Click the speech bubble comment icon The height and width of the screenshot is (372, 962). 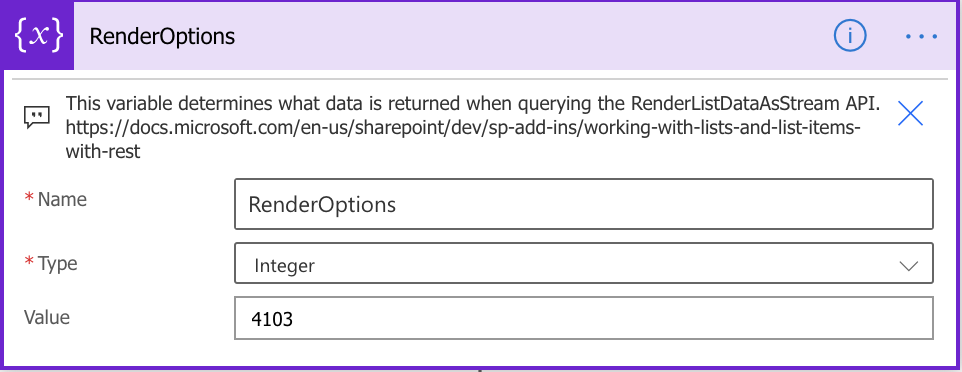[x=37, y=116]
